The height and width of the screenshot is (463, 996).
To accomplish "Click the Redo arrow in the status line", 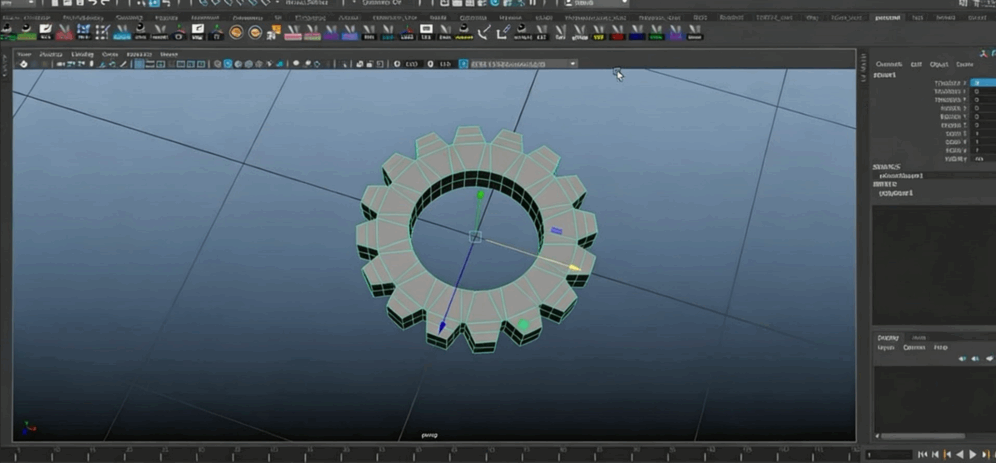I will pyautogui.click(x=105, y=3).
